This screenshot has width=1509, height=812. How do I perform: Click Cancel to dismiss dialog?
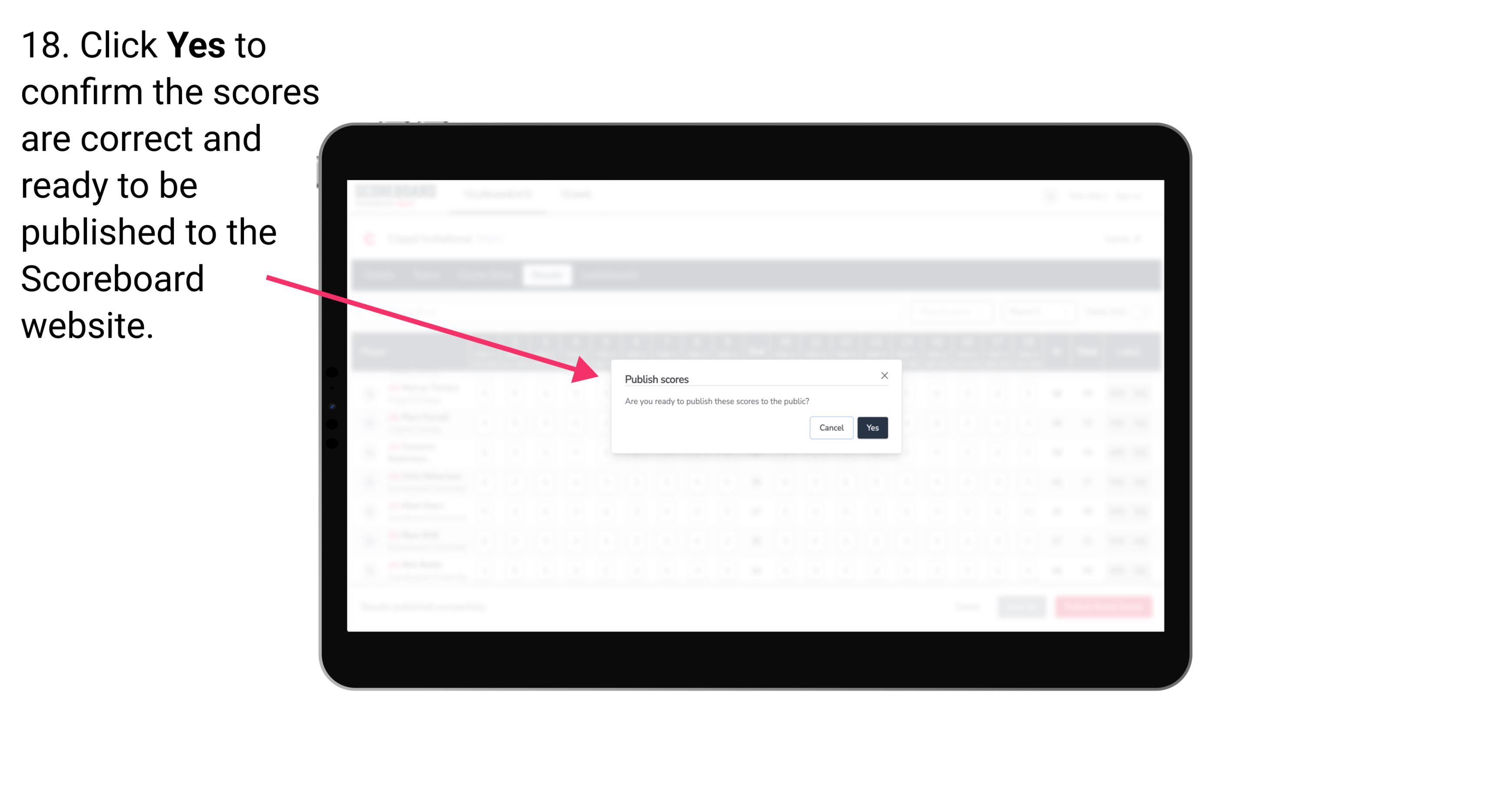(x=831, y=427)
